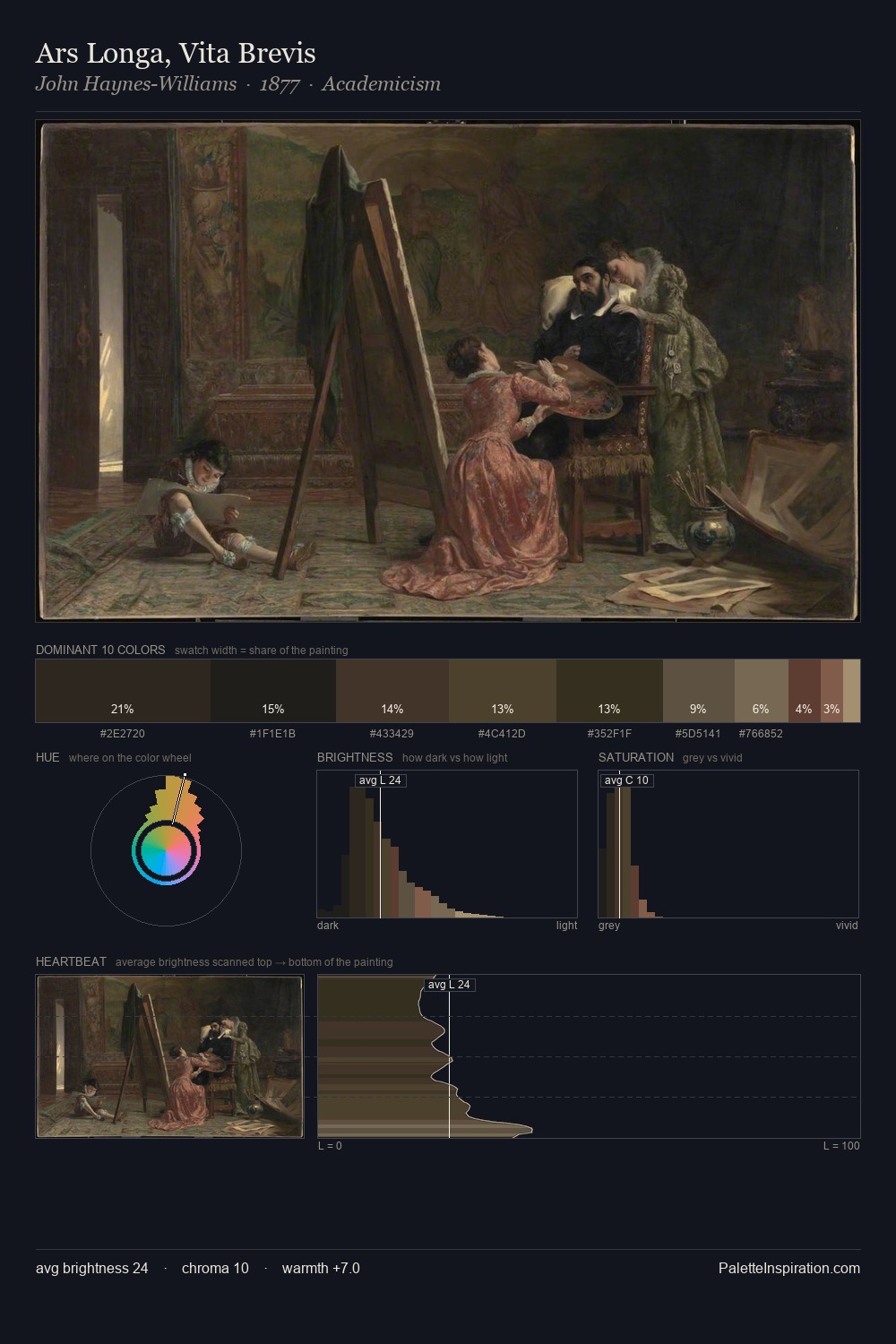This screenshot has width=896, height=1344.
Task: Click the "dark" brightness axis label
Action: [328, 926]
